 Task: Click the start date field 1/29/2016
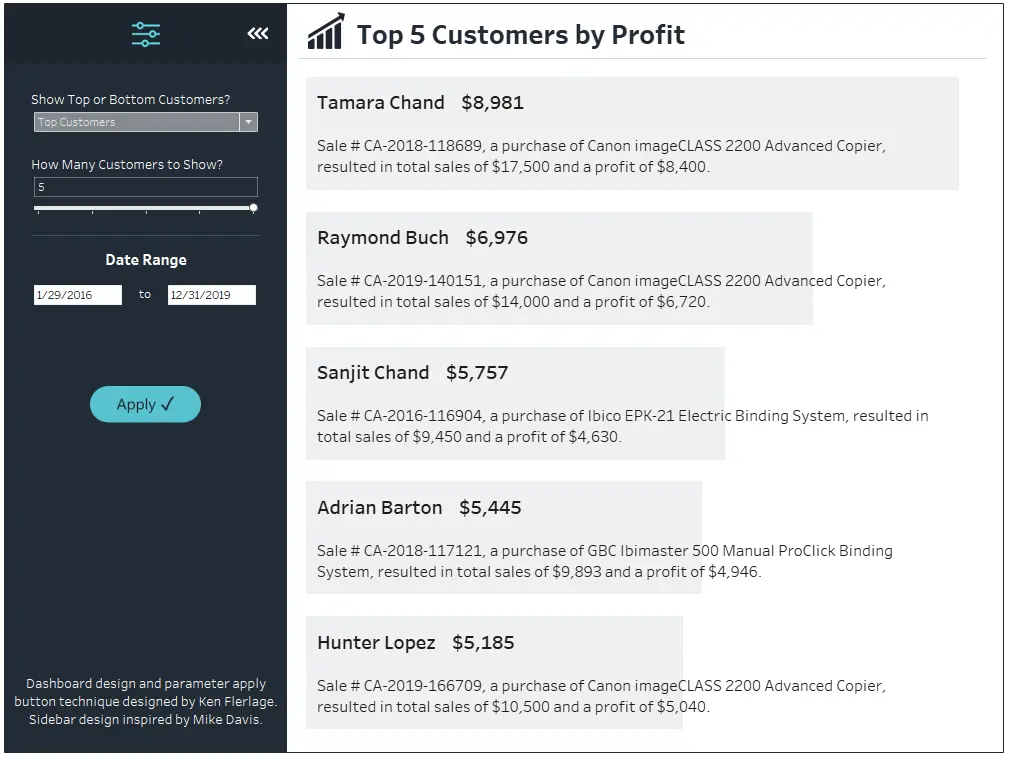(78, 295)
